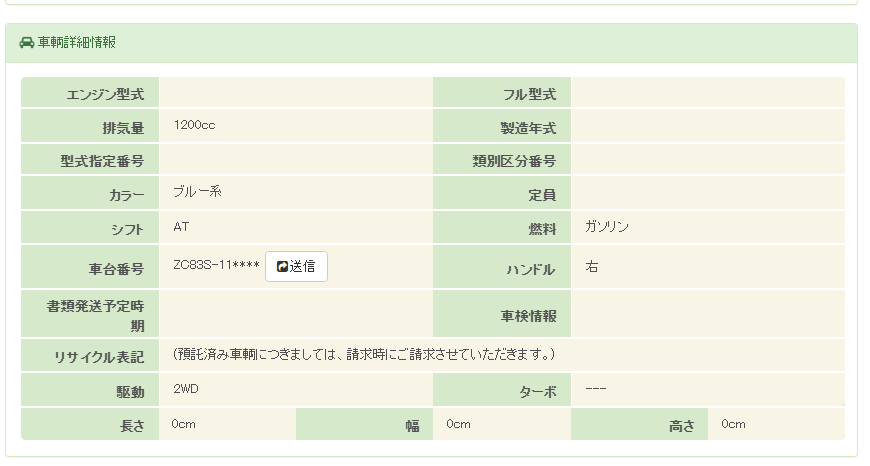Click the エンジン型式 label cell
The width and height of the screenshot is (870, 466).
(x=90, y=94)
